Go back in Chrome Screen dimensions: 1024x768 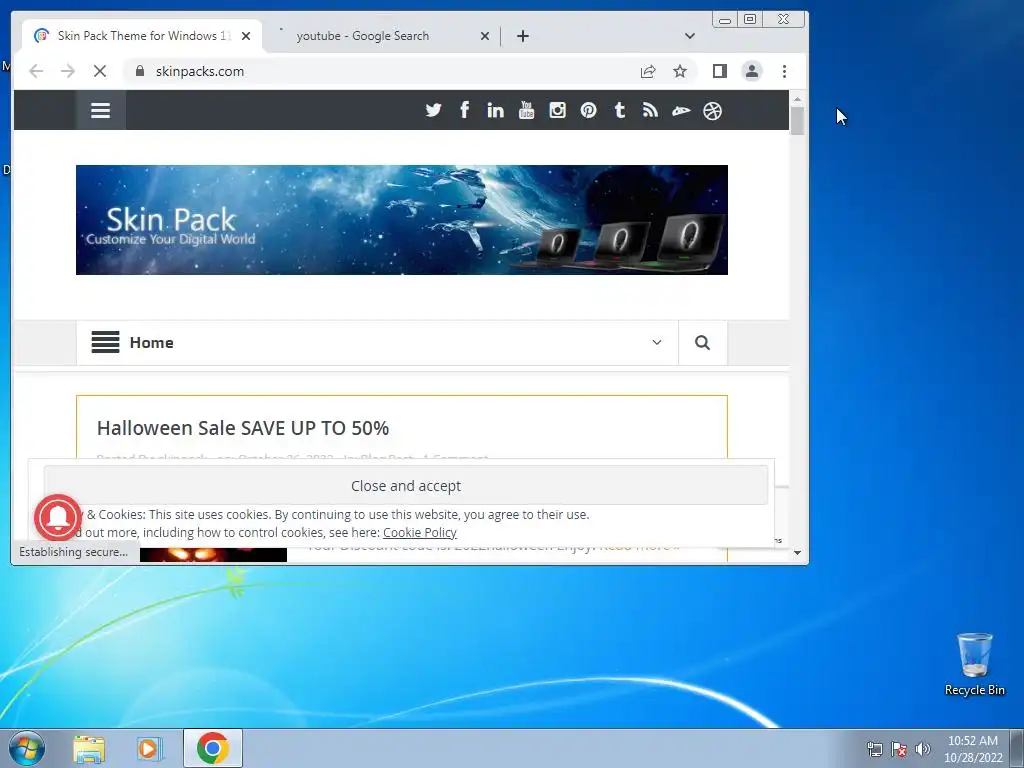[36, 71]
